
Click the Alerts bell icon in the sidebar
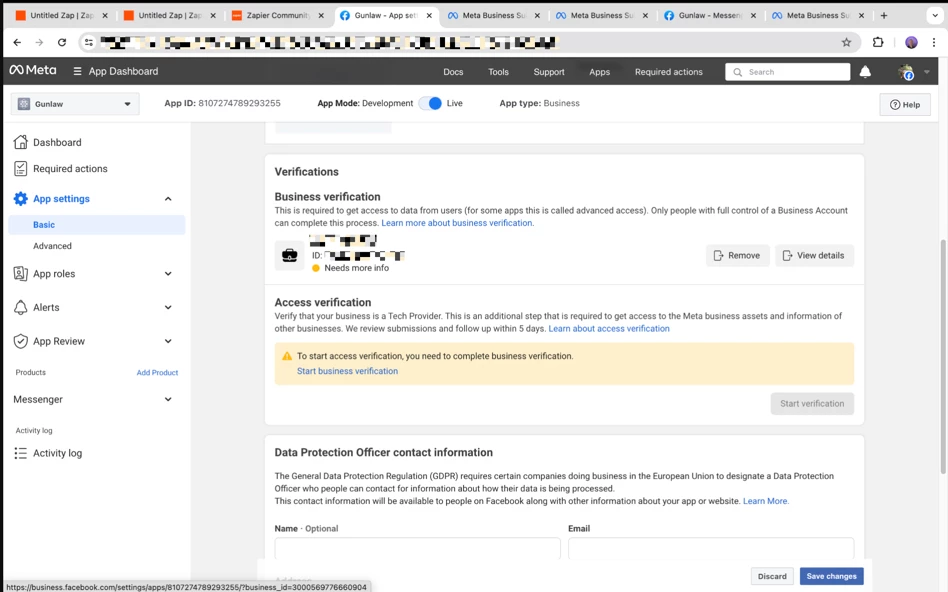click(21, 307)
